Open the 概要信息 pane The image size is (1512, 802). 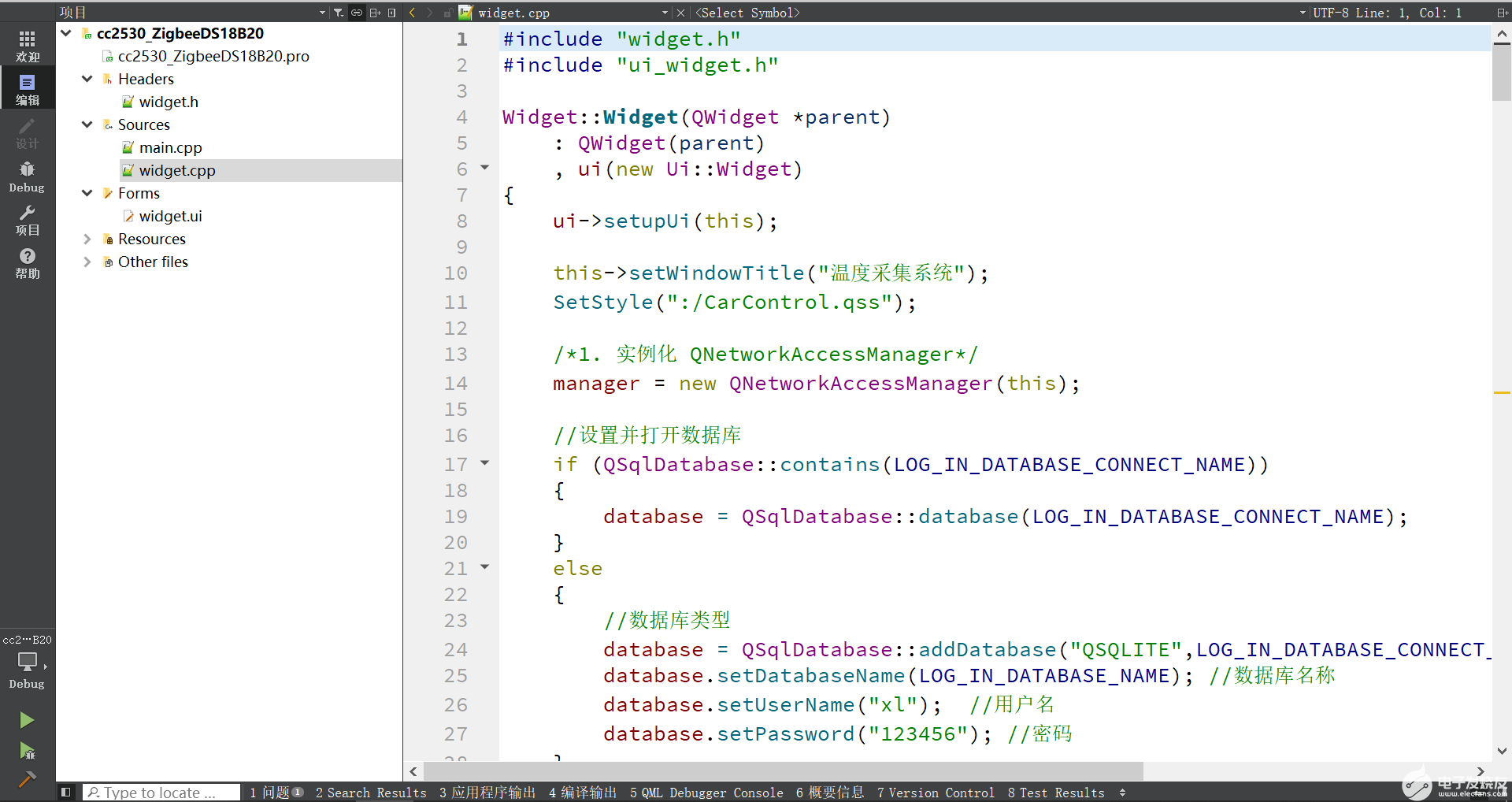pos(830,793)
